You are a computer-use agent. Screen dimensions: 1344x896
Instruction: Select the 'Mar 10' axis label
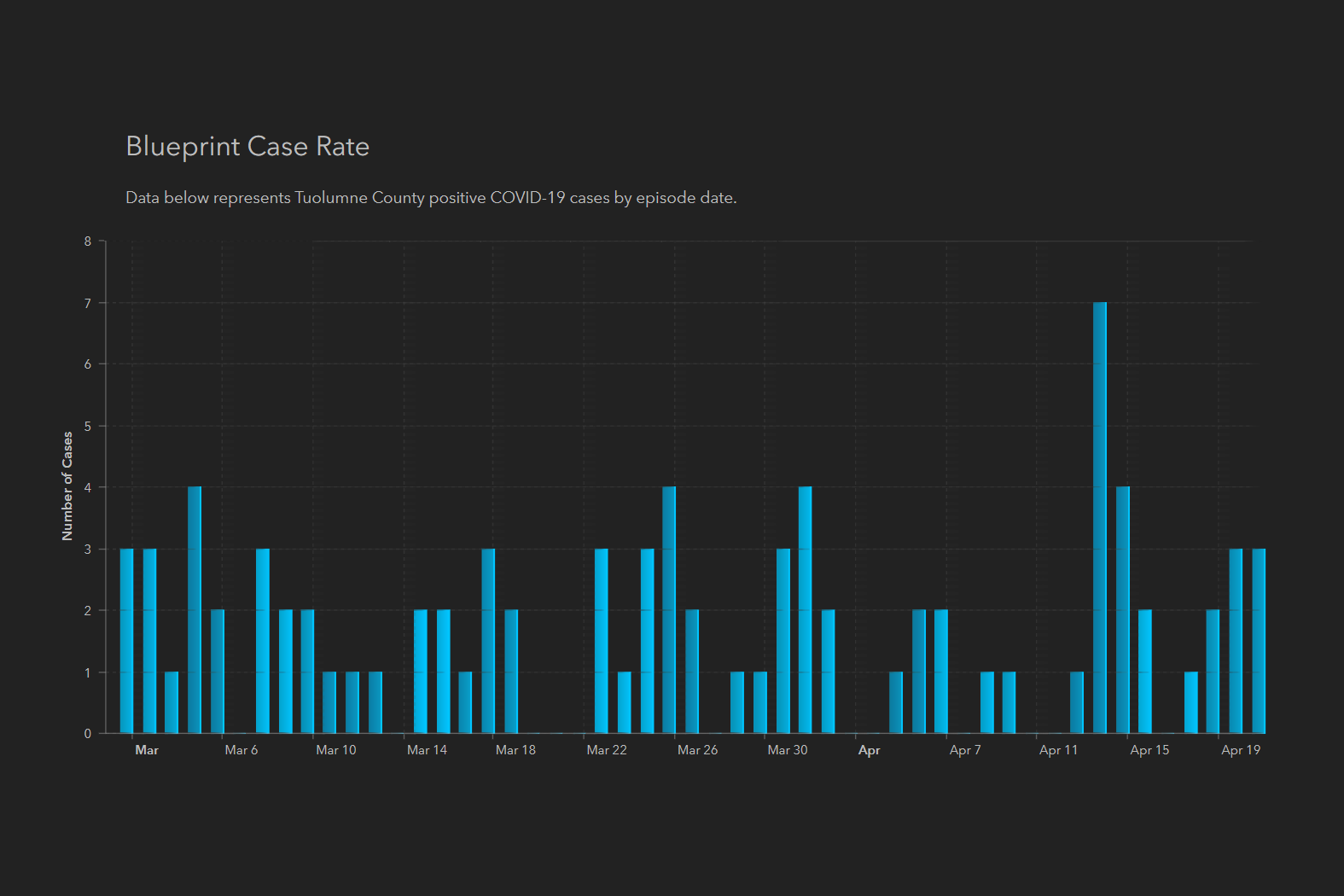(x=335, y=750)
